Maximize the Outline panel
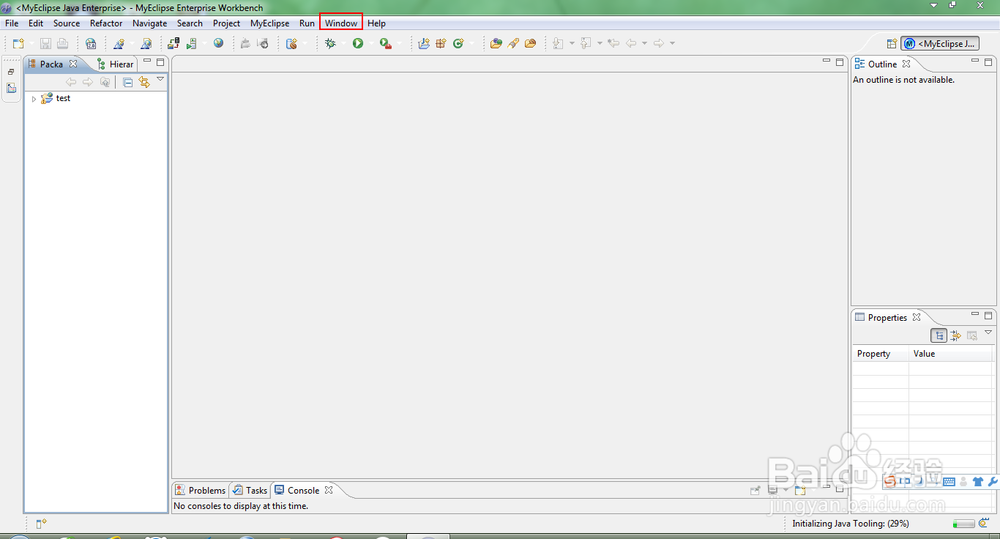Screen dimensions: 1000x539 pyautogui.click(x=988, y=62)
